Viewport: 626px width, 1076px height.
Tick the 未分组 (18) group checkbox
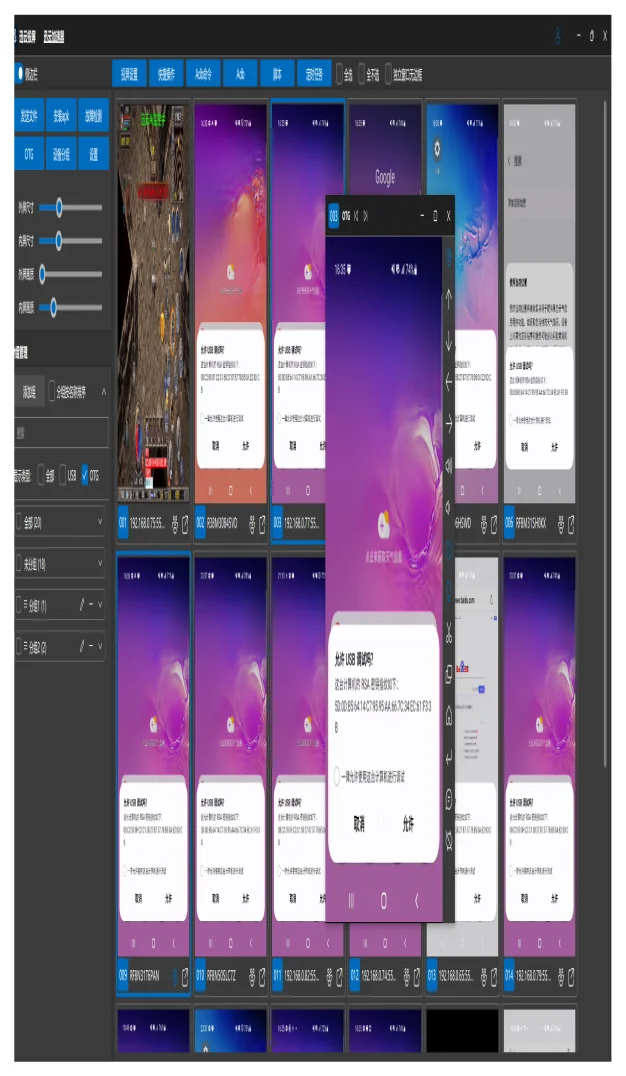[x=19, y=563]
